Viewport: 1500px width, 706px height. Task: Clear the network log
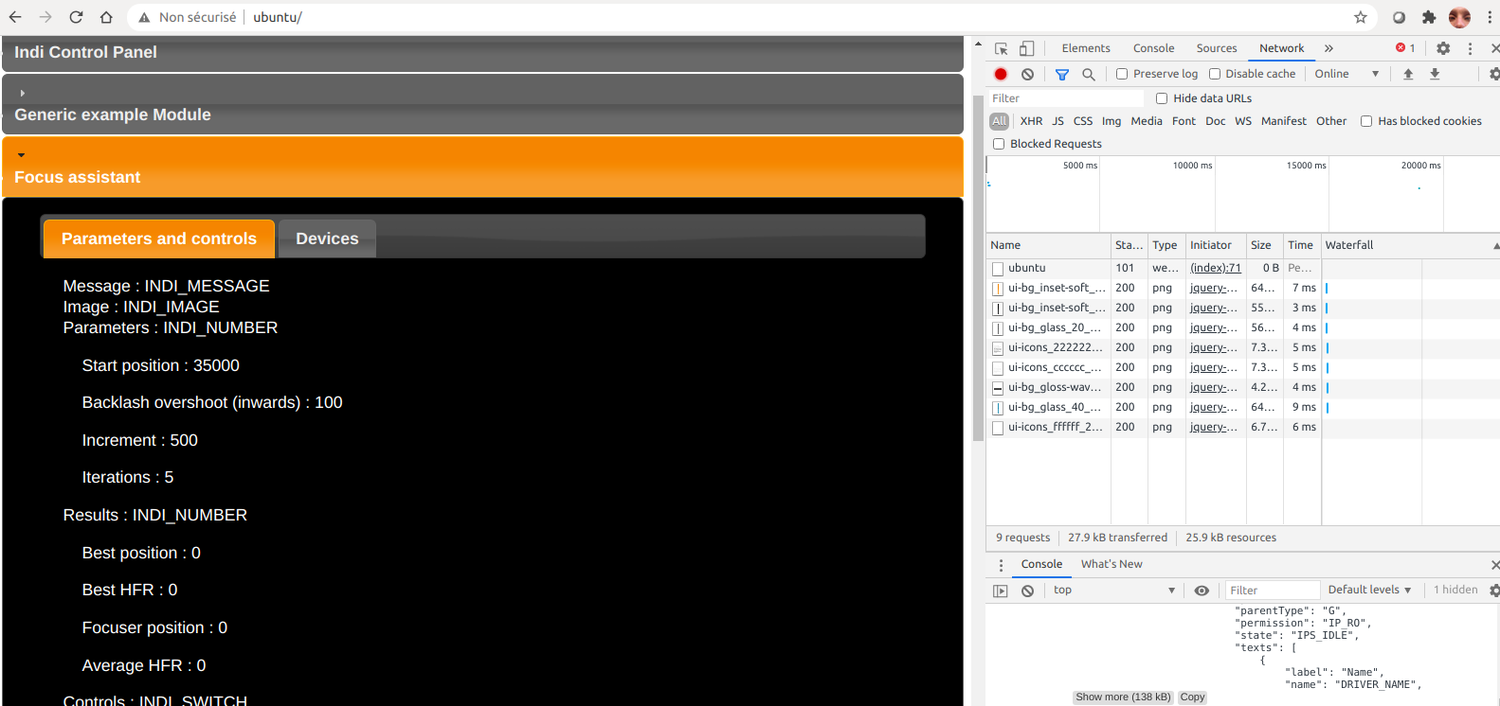1027,74
